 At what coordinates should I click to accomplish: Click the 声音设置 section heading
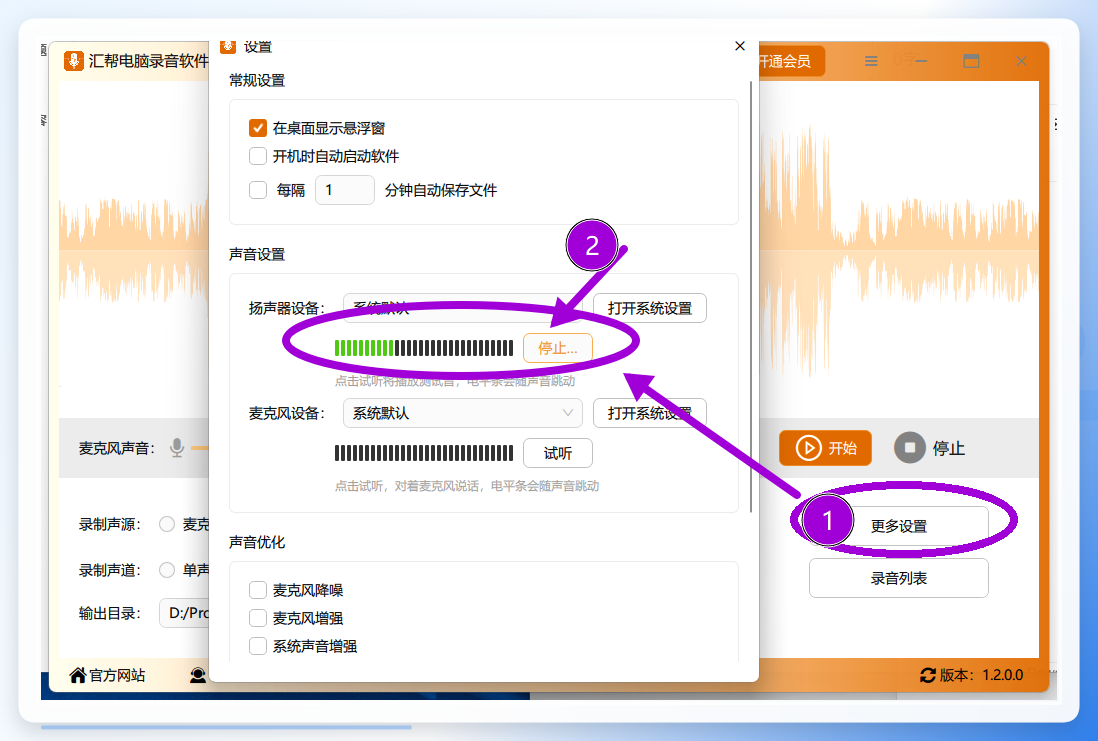[x=257, y=254]
